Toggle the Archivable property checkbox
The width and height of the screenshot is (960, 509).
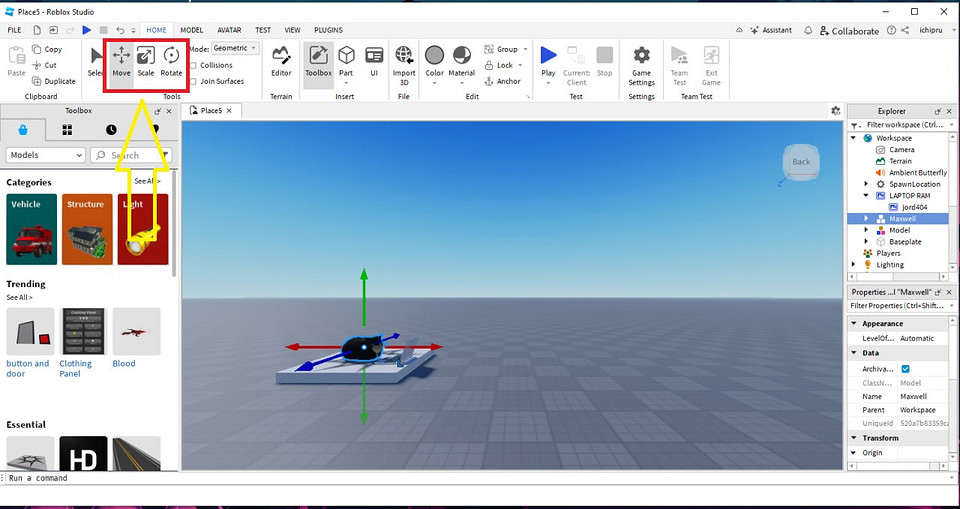point(906,369)
